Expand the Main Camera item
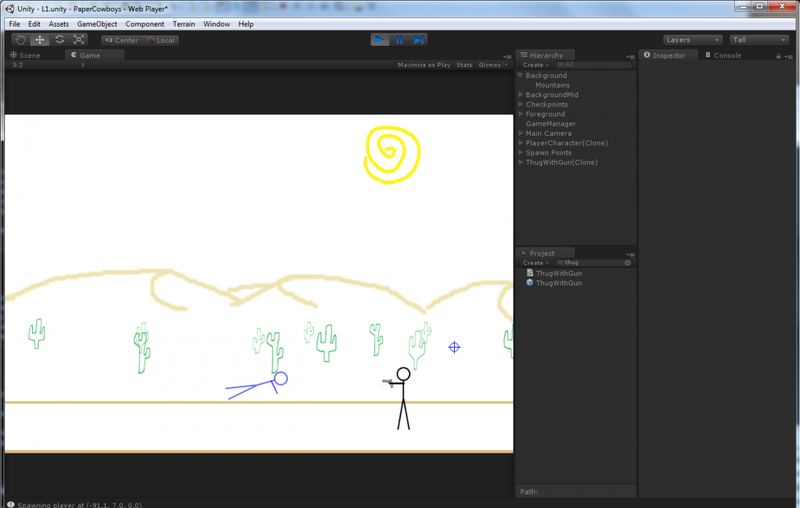The width and height of the screenshot is (800, 508). point(521,134)
